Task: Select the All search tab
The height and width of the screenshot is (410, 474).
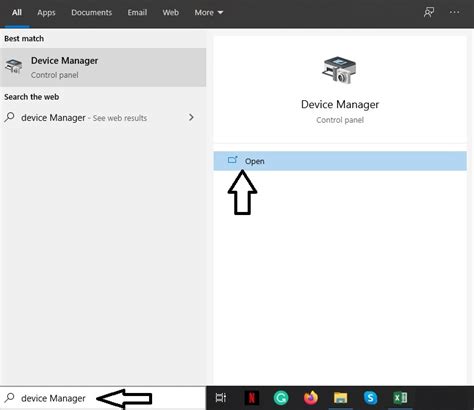Action: tap(17, 13)
